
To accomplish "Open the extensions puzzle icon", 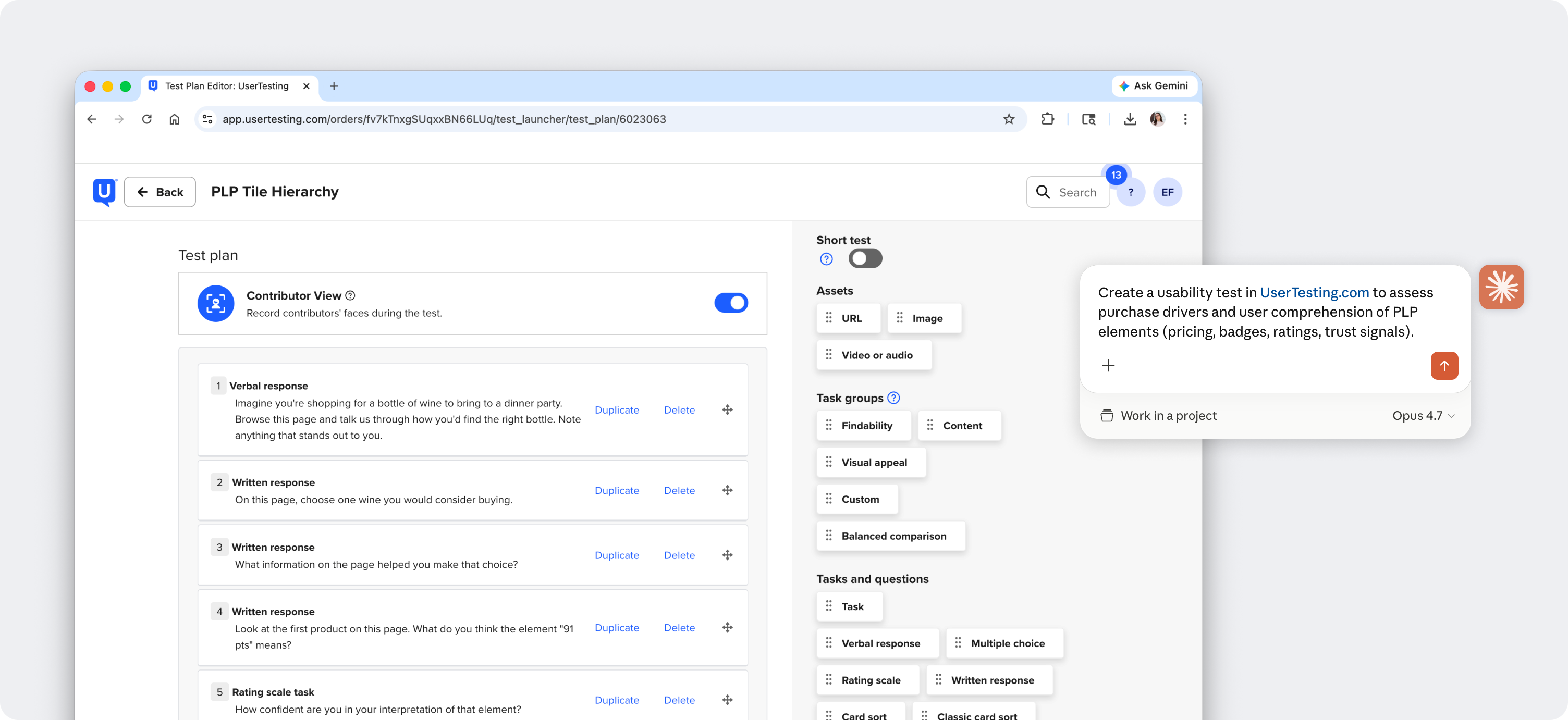I will pos(1048,119).
